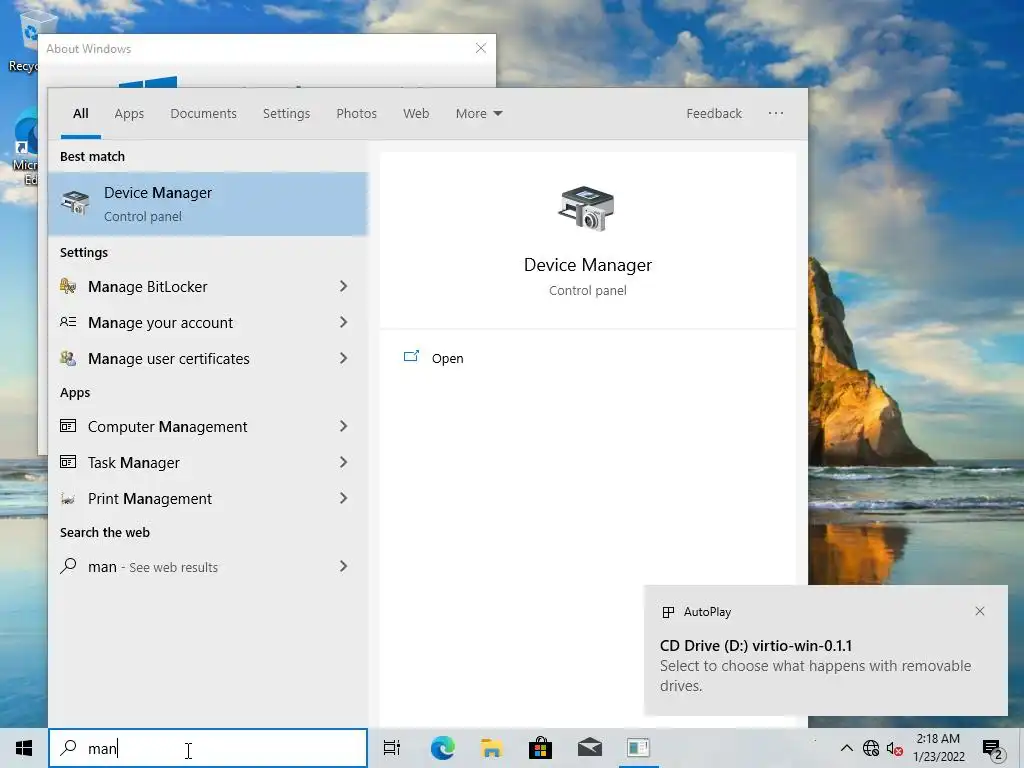
Task: Click the Task Manager app icon
Action: (x=68, y=462)
